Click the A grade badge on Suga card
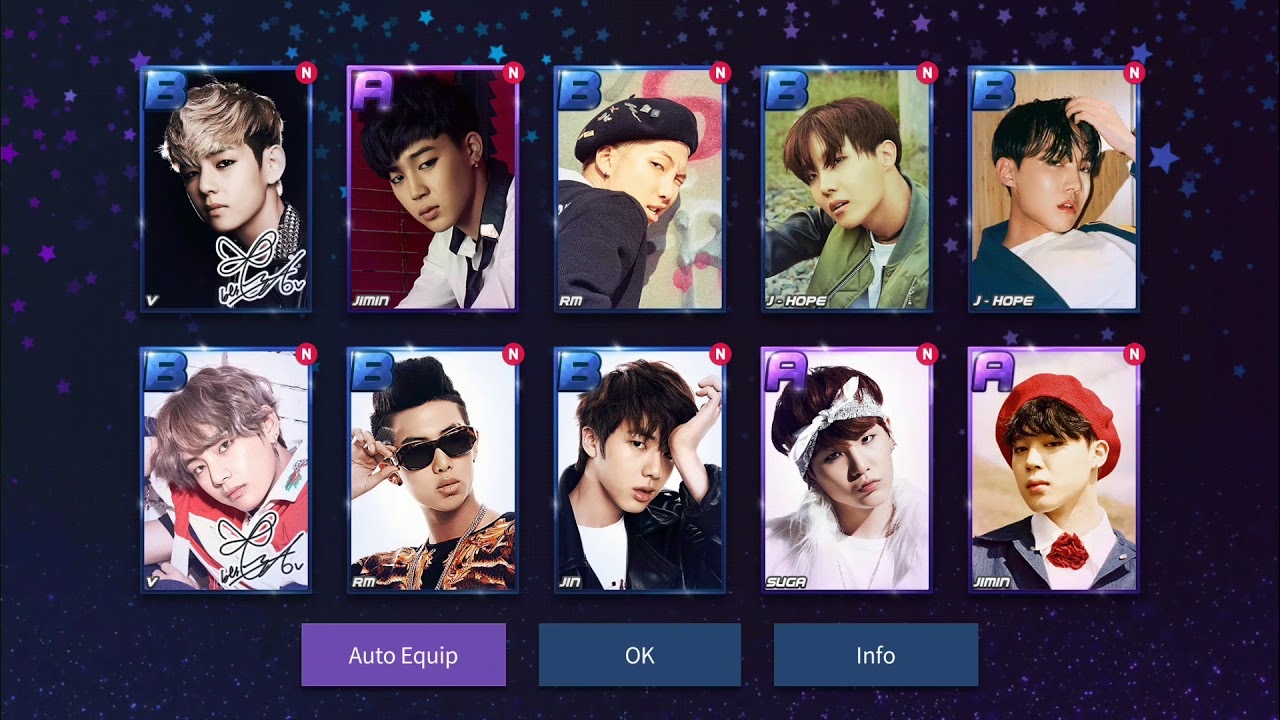The width and height of the screenshot is (1280, 720). [x=785, y=372]
